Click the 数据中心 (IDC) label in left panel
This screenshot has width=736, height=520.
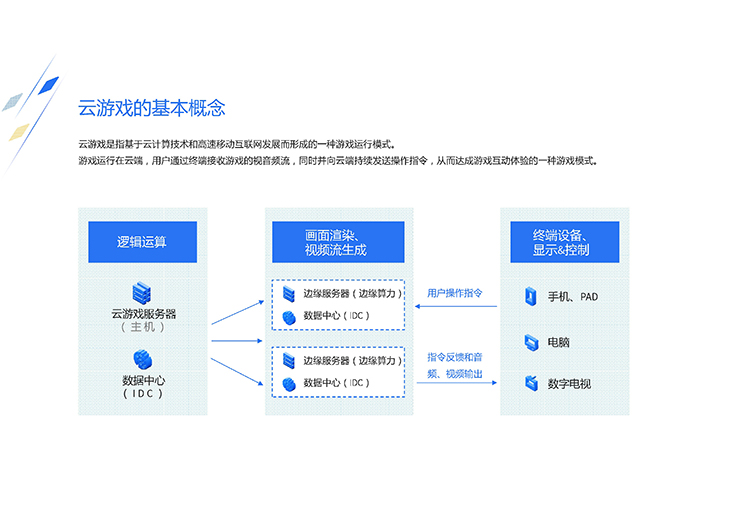click(x=143, y=387)
